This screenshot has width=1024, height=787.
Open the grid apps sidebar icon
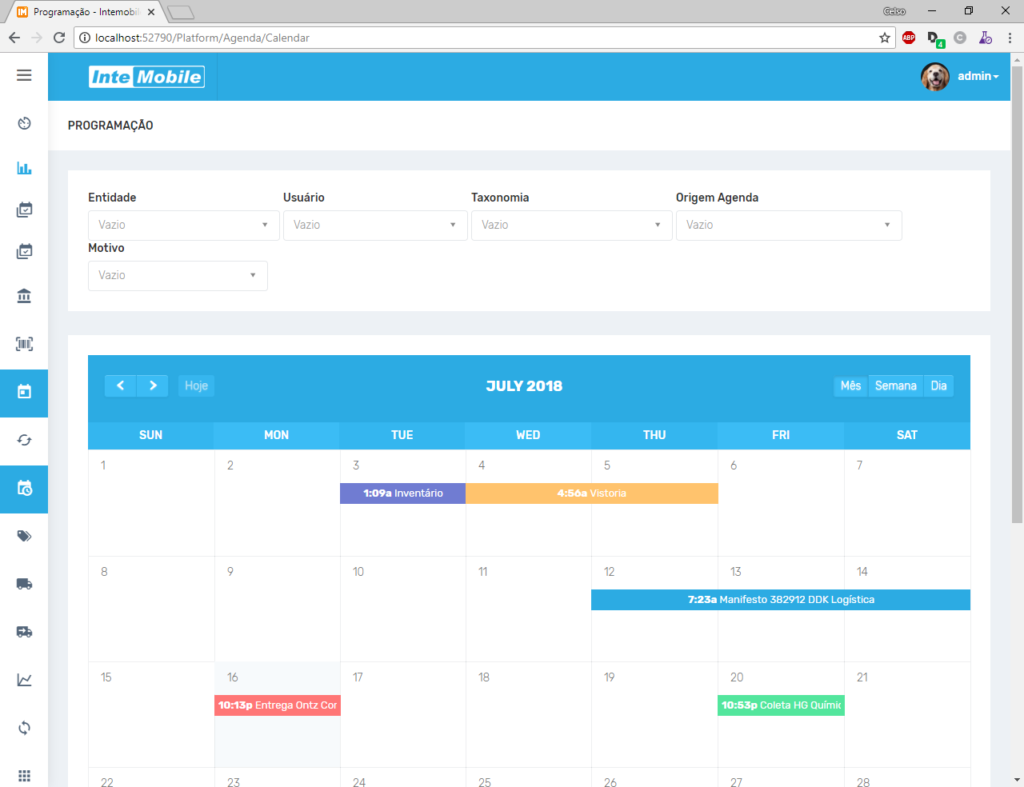(24, 775)
